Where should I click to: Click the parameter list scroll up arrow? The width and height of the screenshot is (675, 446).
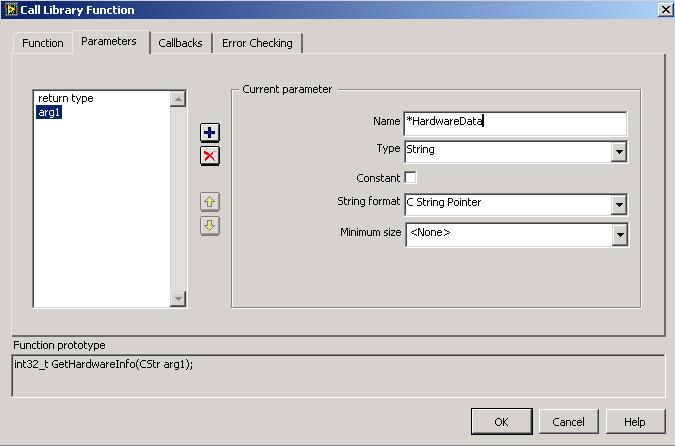coord(178,99)
